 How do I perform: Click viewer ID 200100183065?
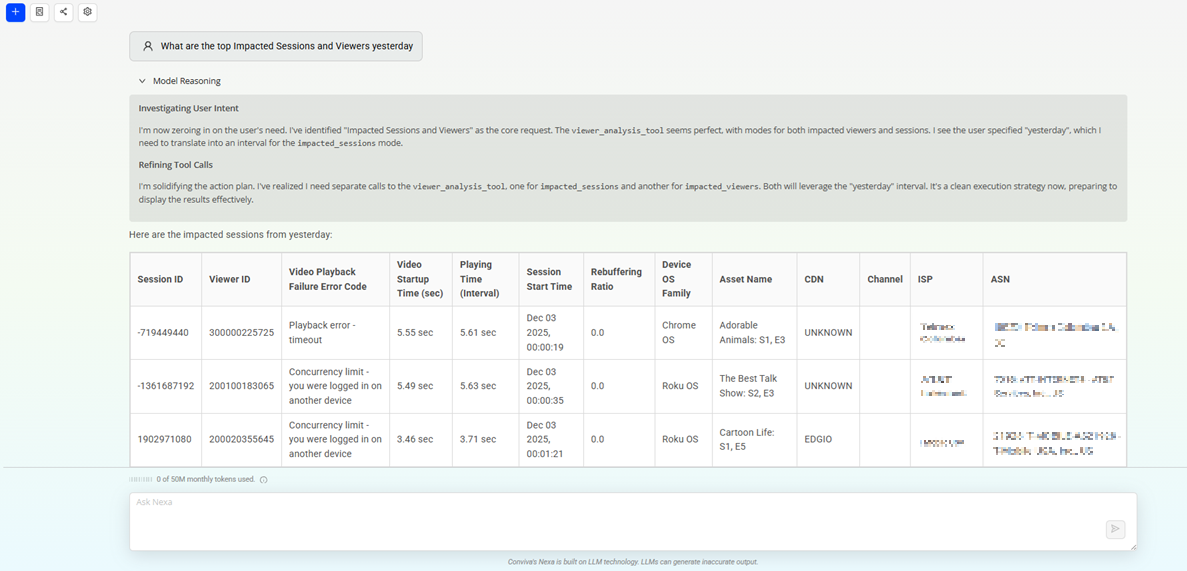pos(241,385)
